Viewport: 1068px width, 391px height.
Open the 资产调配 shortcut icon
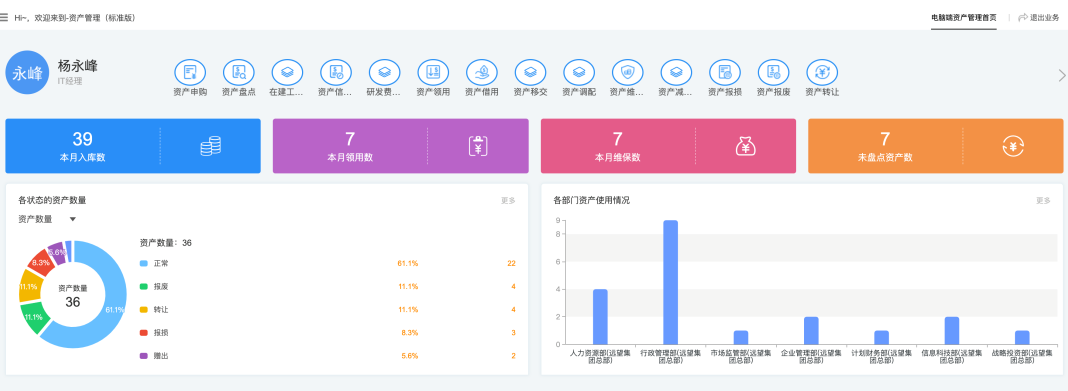(x=579, y=72)
